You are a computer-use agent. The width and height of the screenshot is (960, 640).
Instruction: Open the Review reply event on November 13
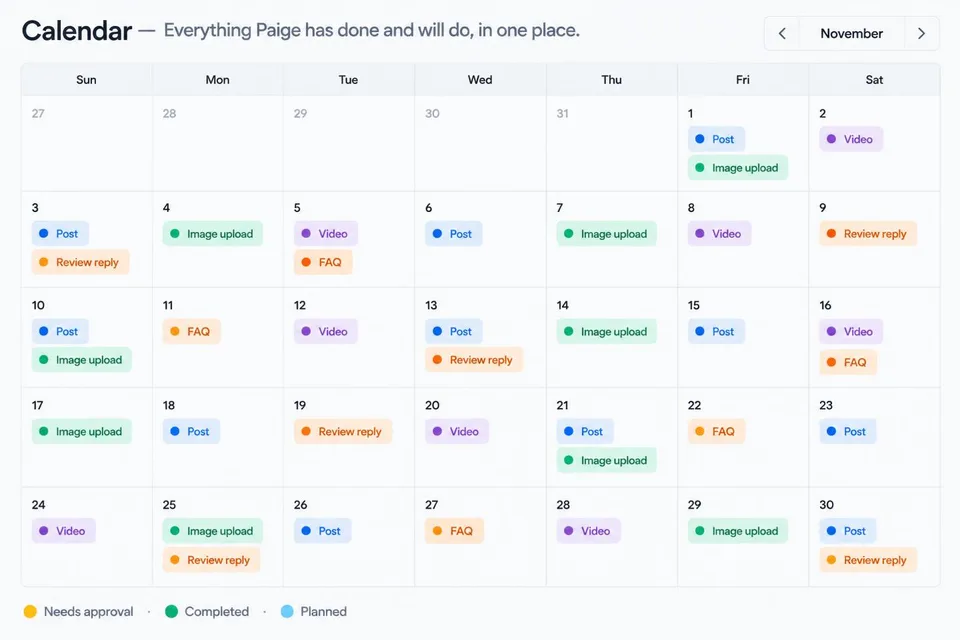(x=474, y=360)
